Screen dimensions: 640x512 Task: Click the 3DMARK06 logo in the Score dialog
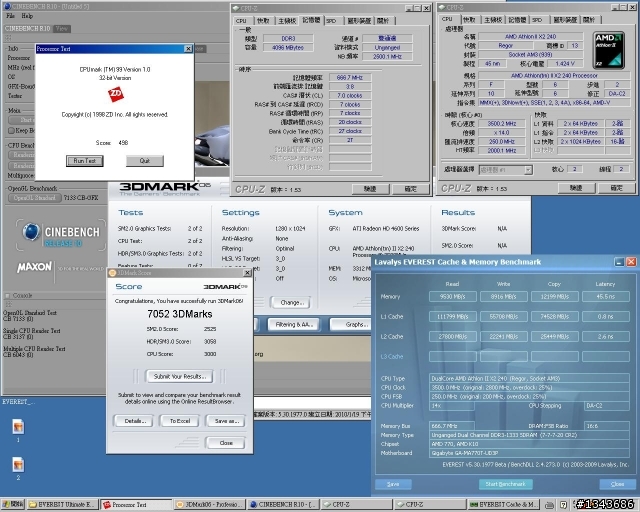pyautogui.click(x=226, y=287)
